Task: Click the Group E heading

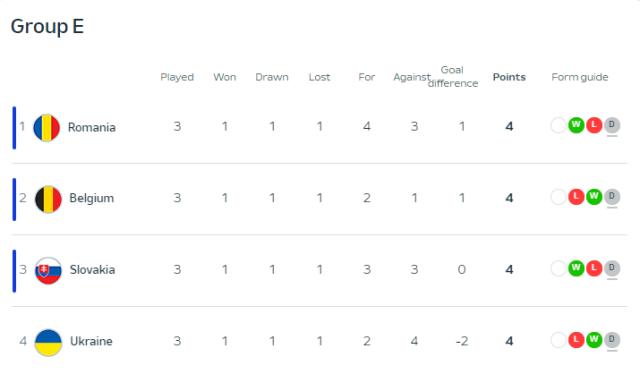Action: (x=47, y=27)
